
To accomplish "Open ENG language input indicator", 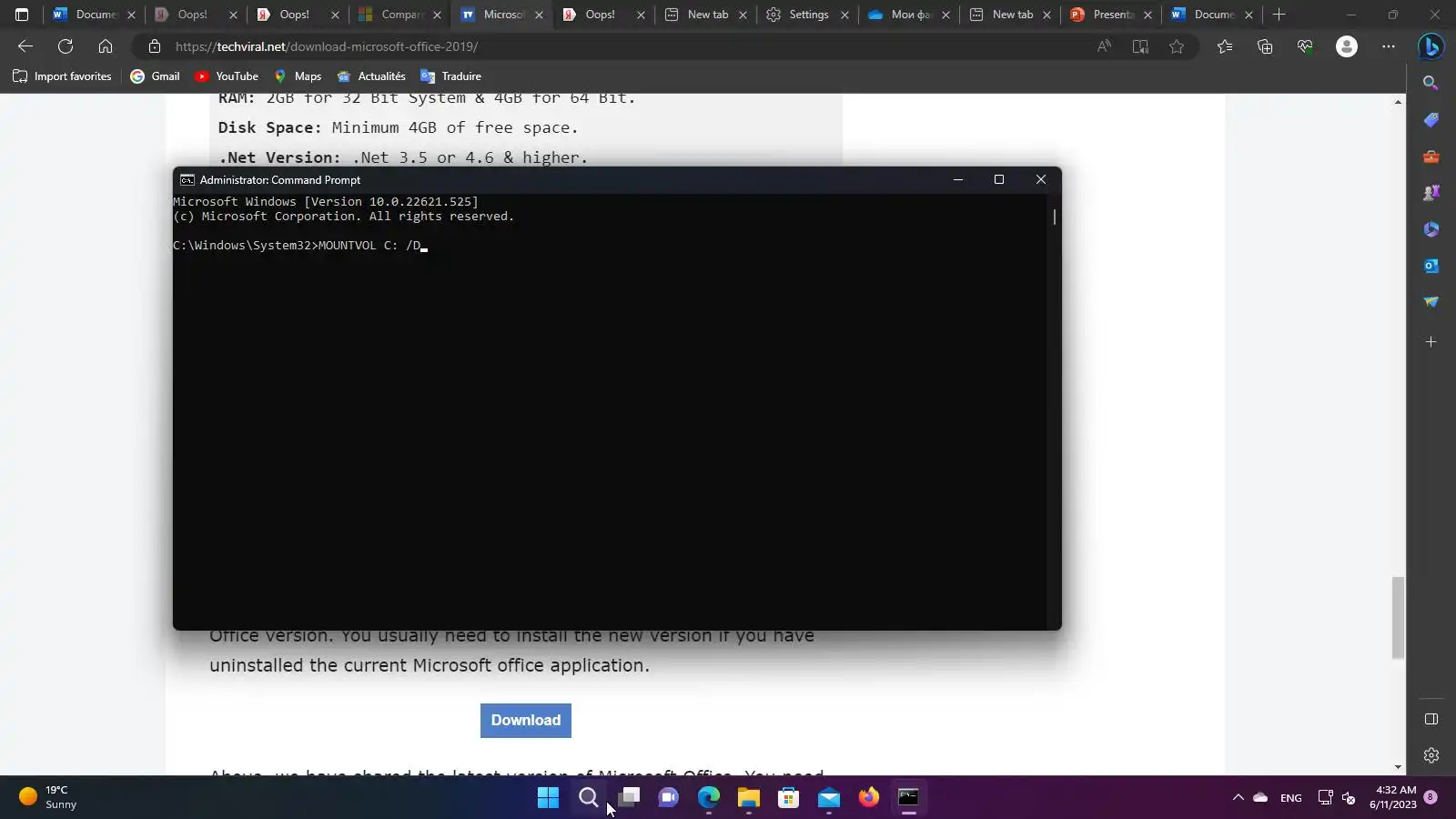I will click(1290, 798).
